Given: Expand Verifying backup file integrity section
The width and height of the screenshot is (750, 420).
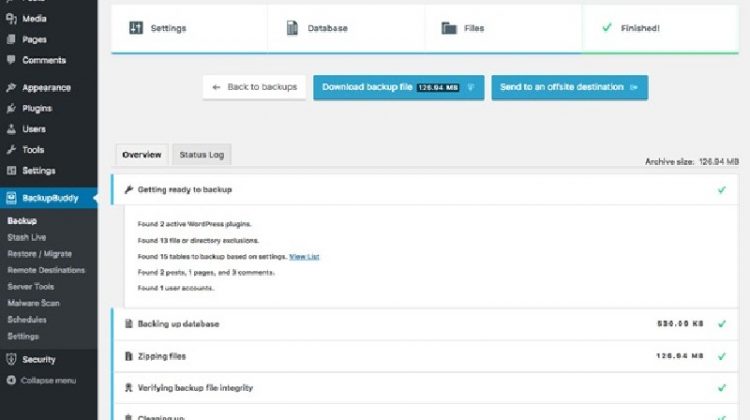Looking at the screenshot, I should [x=425, y=388].
